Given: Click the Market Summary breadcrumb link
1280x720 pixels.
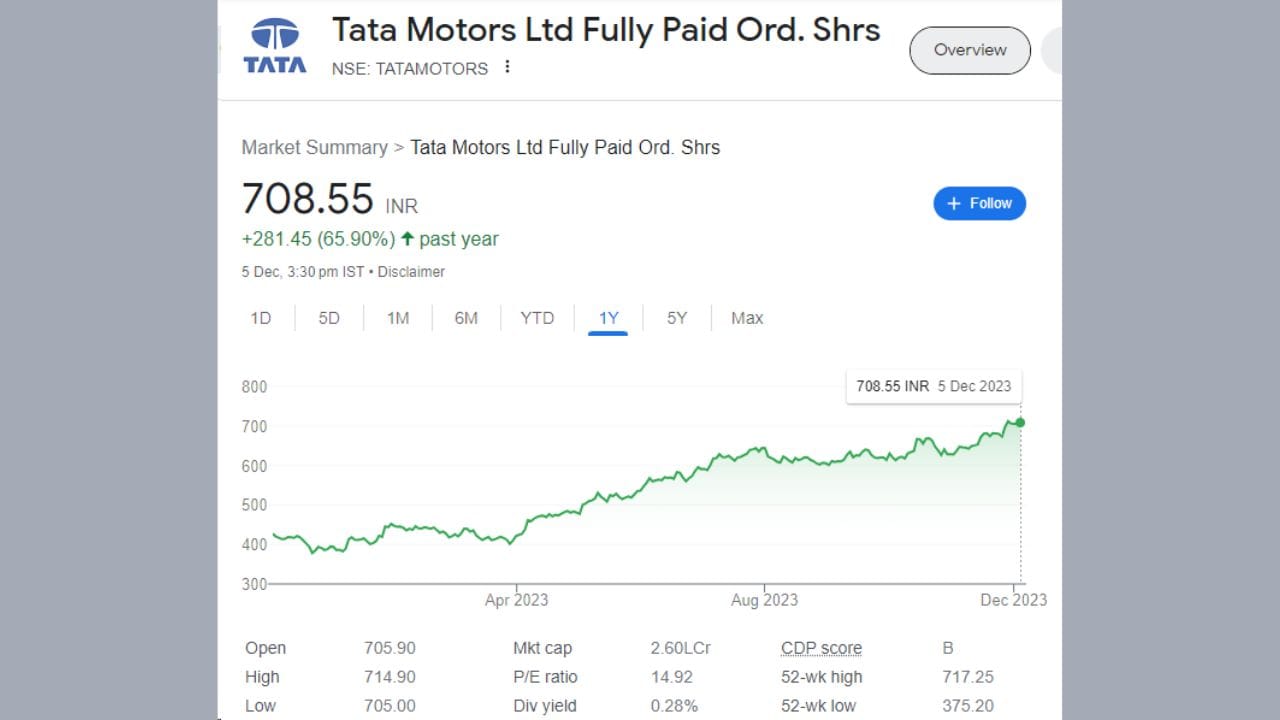Looking at the screenshot, I should (314, 147).
